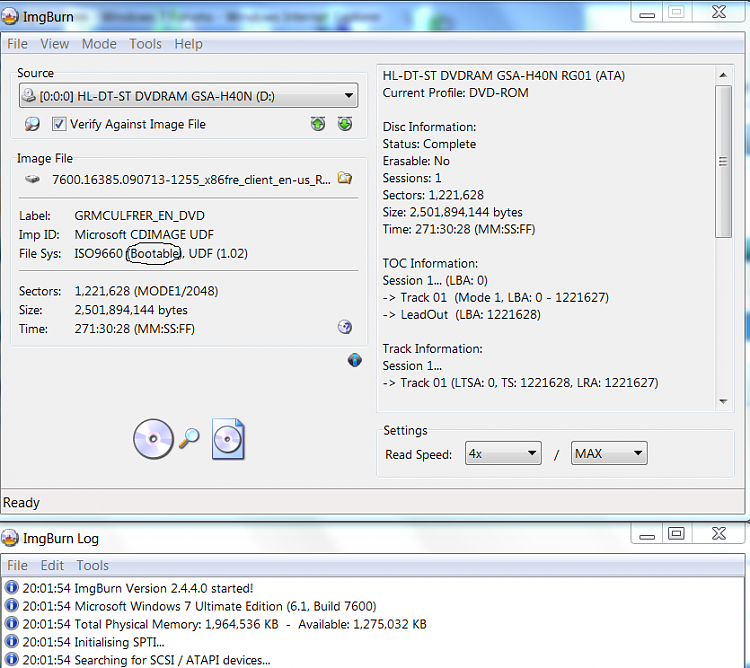Click the ImgBurn title bar app icon
Viewport: 750px width, 668px height.
point(9,16)
